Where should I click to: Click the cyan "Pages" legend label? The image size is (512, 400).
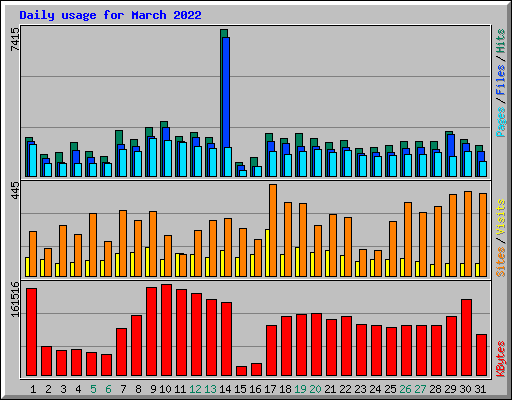(x=501, y=122)
